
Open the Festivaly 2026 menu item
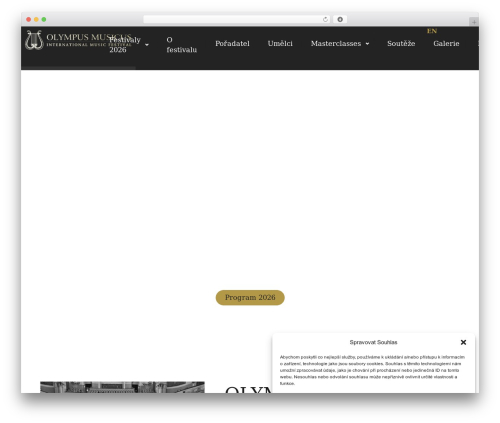[x=125, y=45]
